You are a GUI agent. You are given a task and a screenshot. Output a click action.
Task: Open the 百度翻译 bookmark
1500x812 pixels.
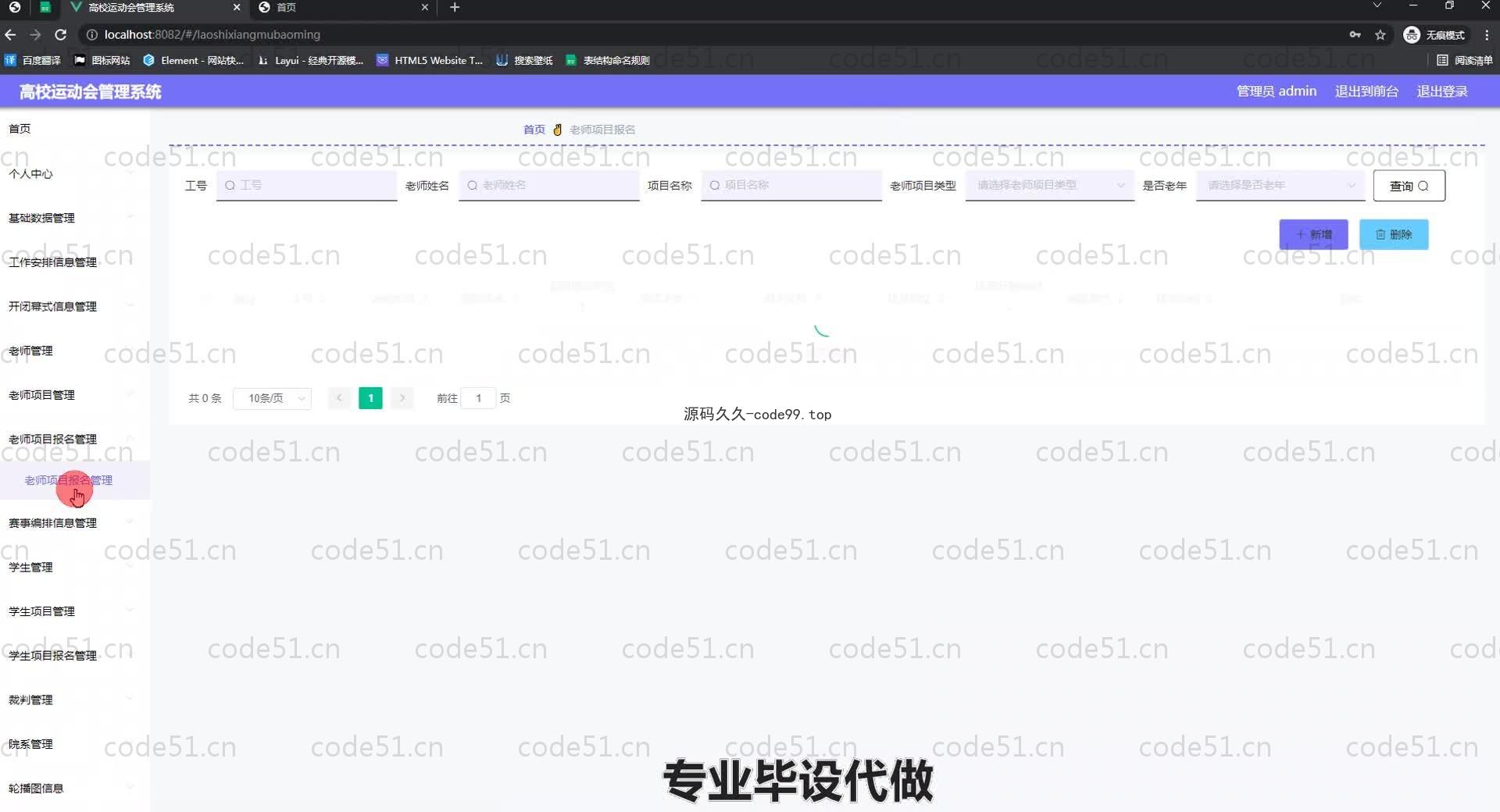(33, 60)
